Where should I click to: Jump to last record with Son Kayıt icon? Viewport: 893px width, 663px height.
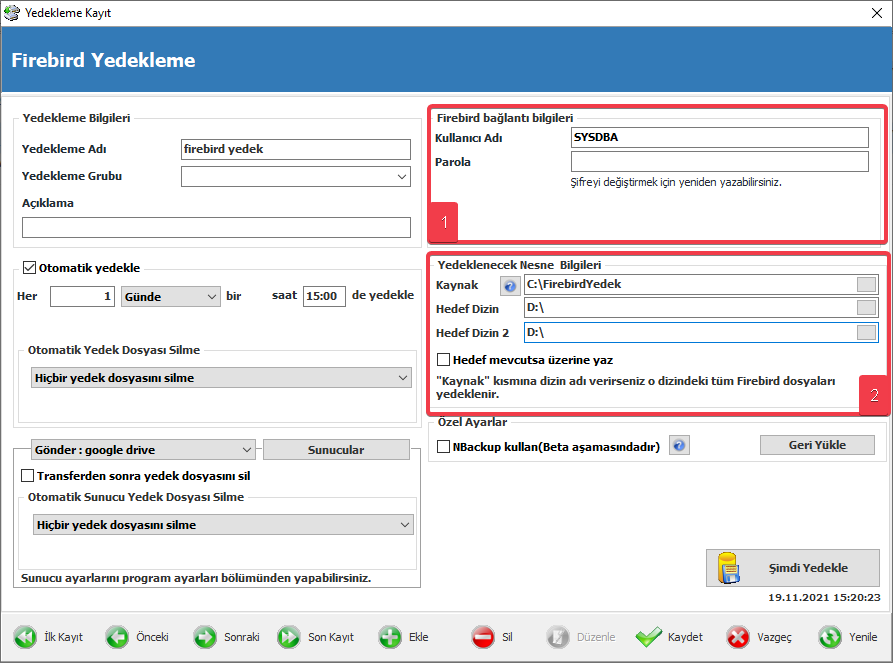(x=289, y=637)
